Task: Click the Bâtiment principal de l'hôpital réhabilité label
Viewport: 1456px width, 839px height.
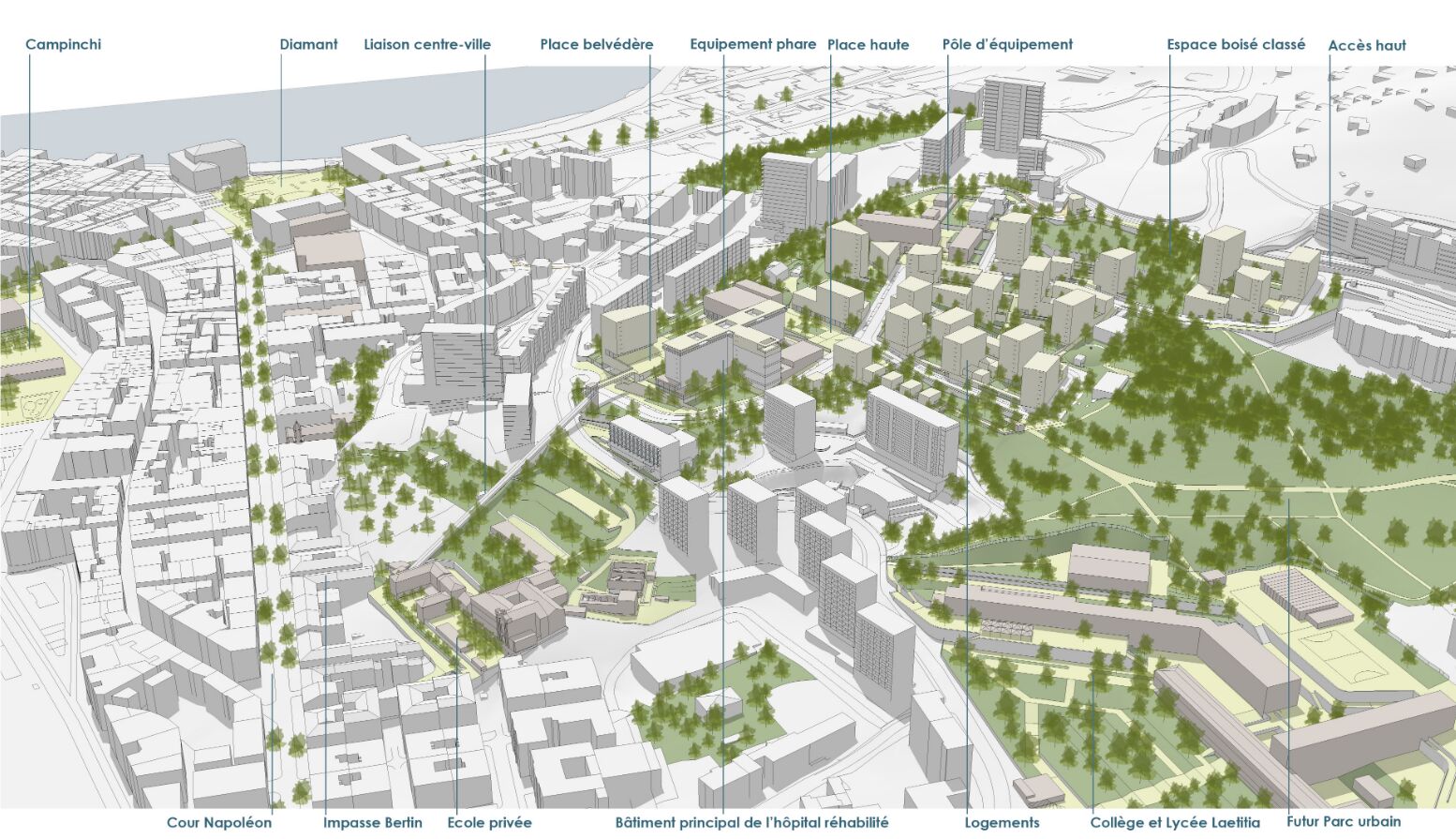Action: (751, 823)
